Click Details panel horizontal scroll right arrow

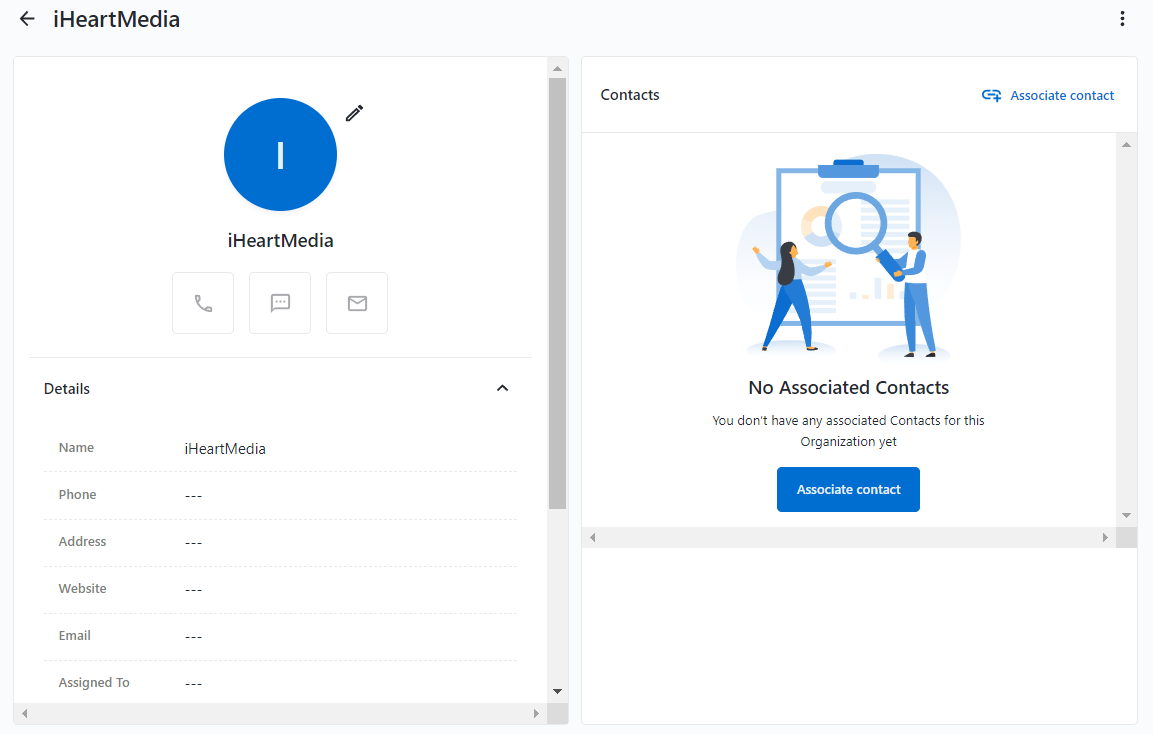(536, 713)
